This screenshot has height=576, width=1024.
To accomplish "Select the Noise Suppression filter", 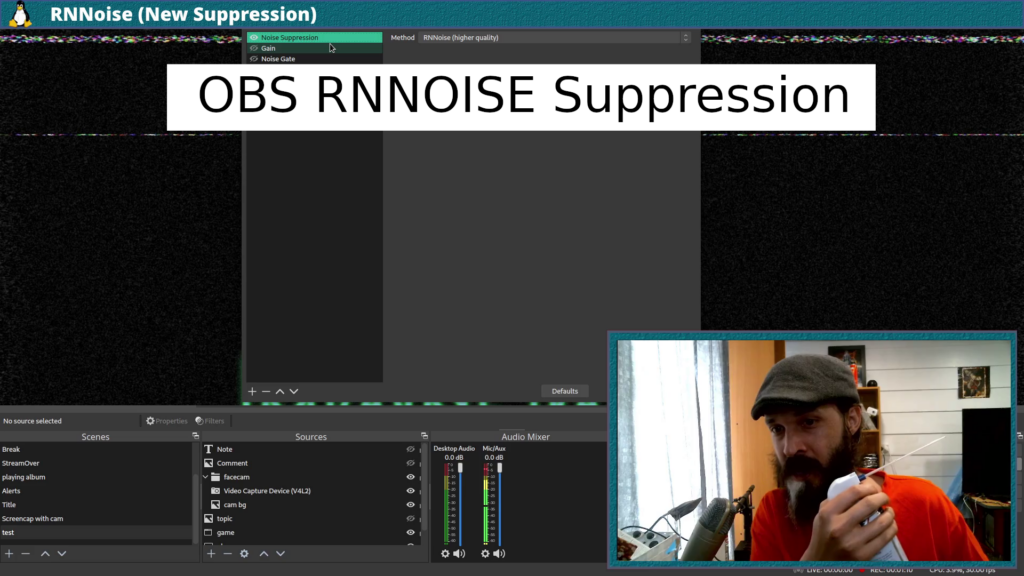I will 315,37.
